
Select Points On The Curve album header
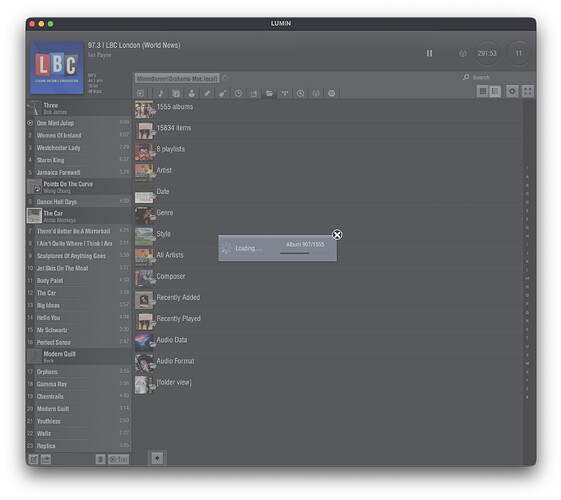point(79,187)
